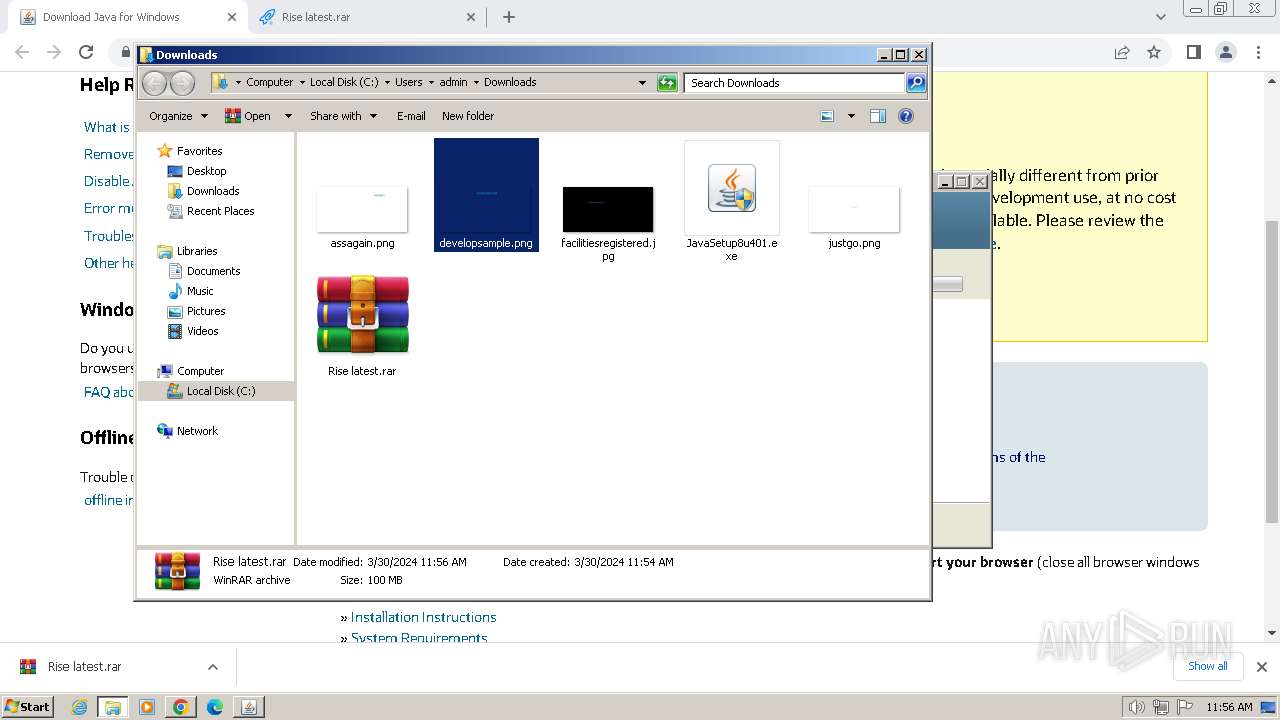
Task: Select Videos library in navigation pane
Action: tap(202, 331)
